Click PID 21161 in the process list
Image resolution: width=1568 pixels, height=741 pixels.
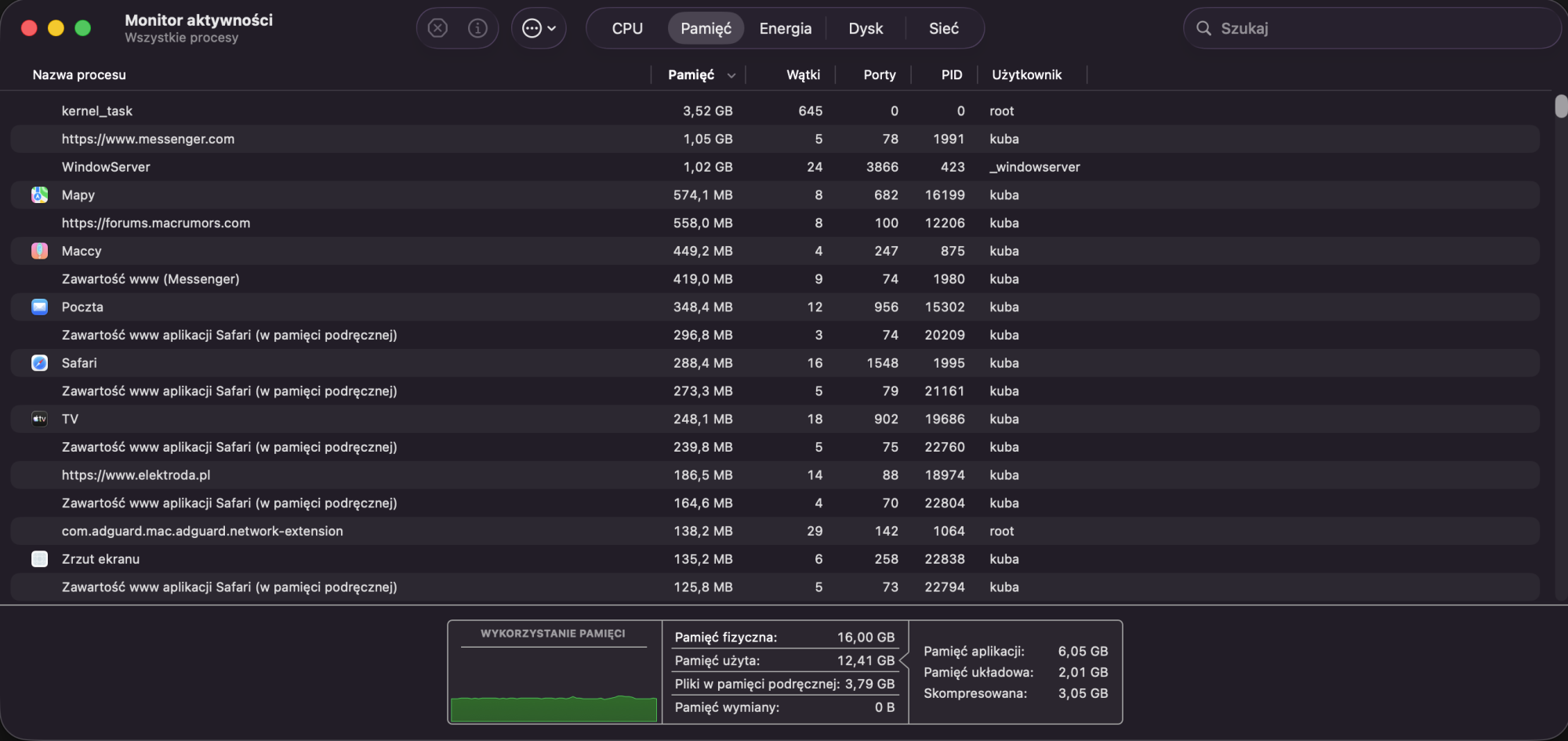(x=945, y=391)
